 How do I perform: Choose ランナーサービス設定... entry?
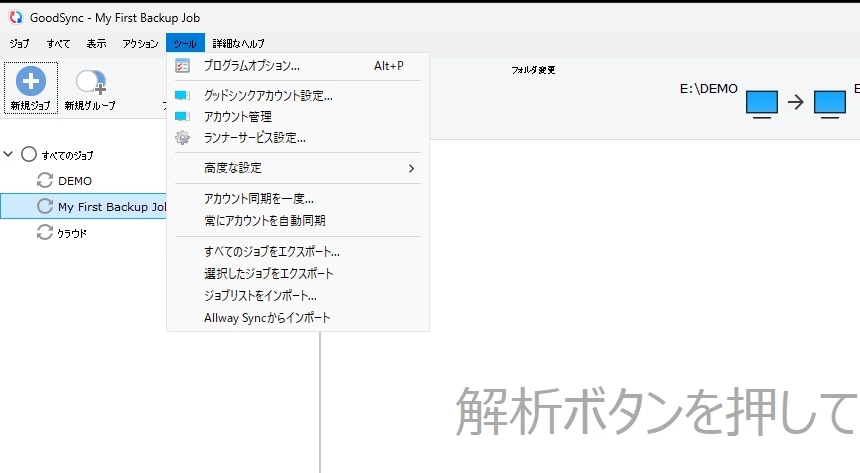click(x=298, y=137)
